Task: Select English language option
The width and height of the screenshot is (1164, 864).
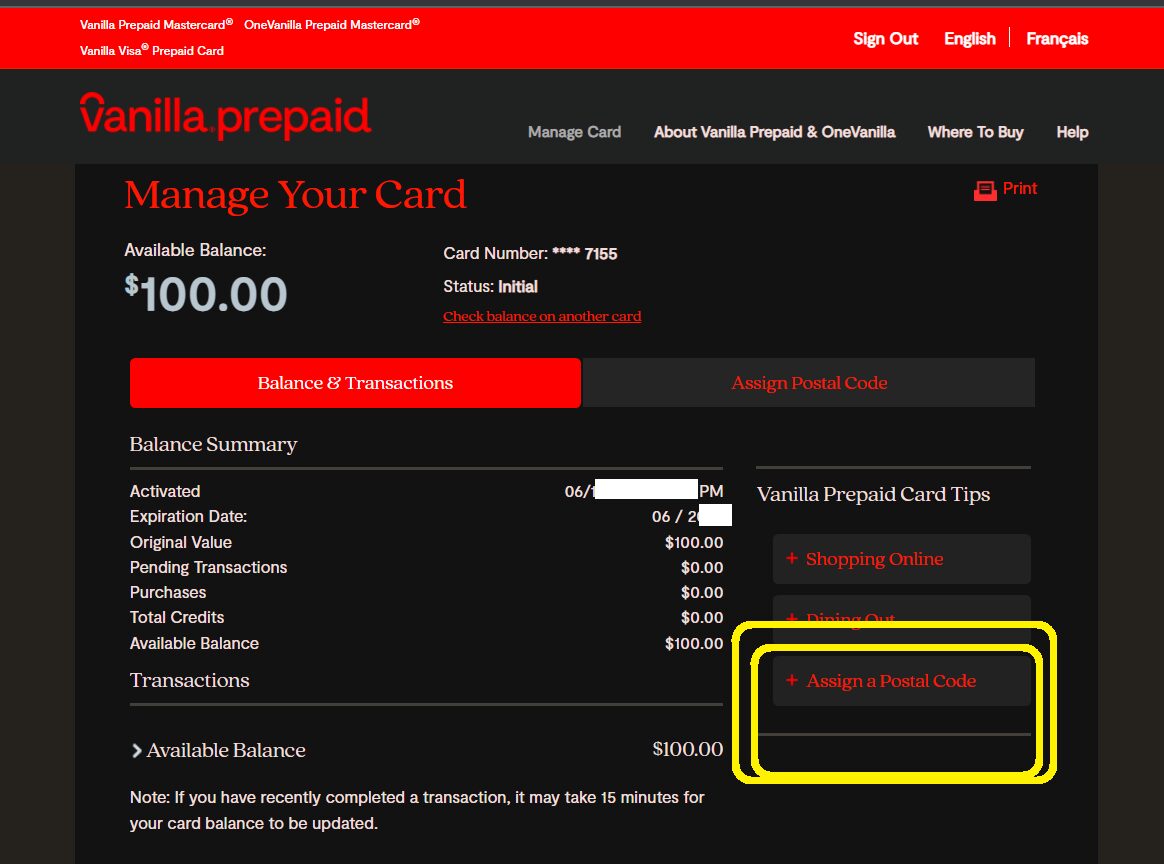Action: coord(969,39)
